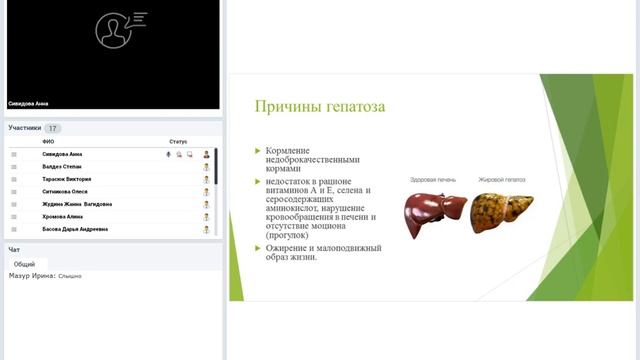Click the list icon beside Ситникова Олеся
Viewport: 640px width, 360px height.
(14, 192)
